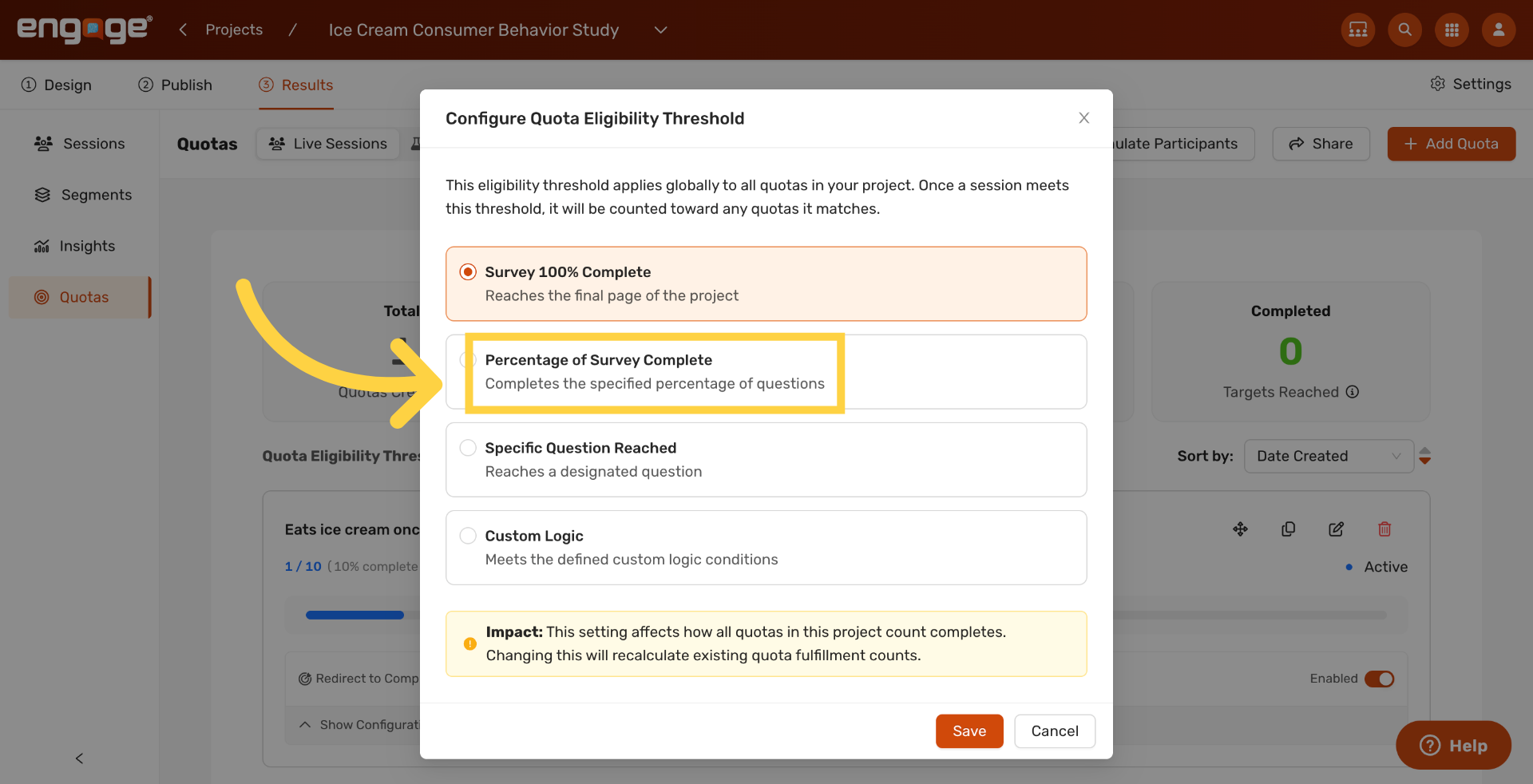This screenshot has height=784, width=1533.
Task: Click the Redirect to Complete icon
Action: click(305, 679)
